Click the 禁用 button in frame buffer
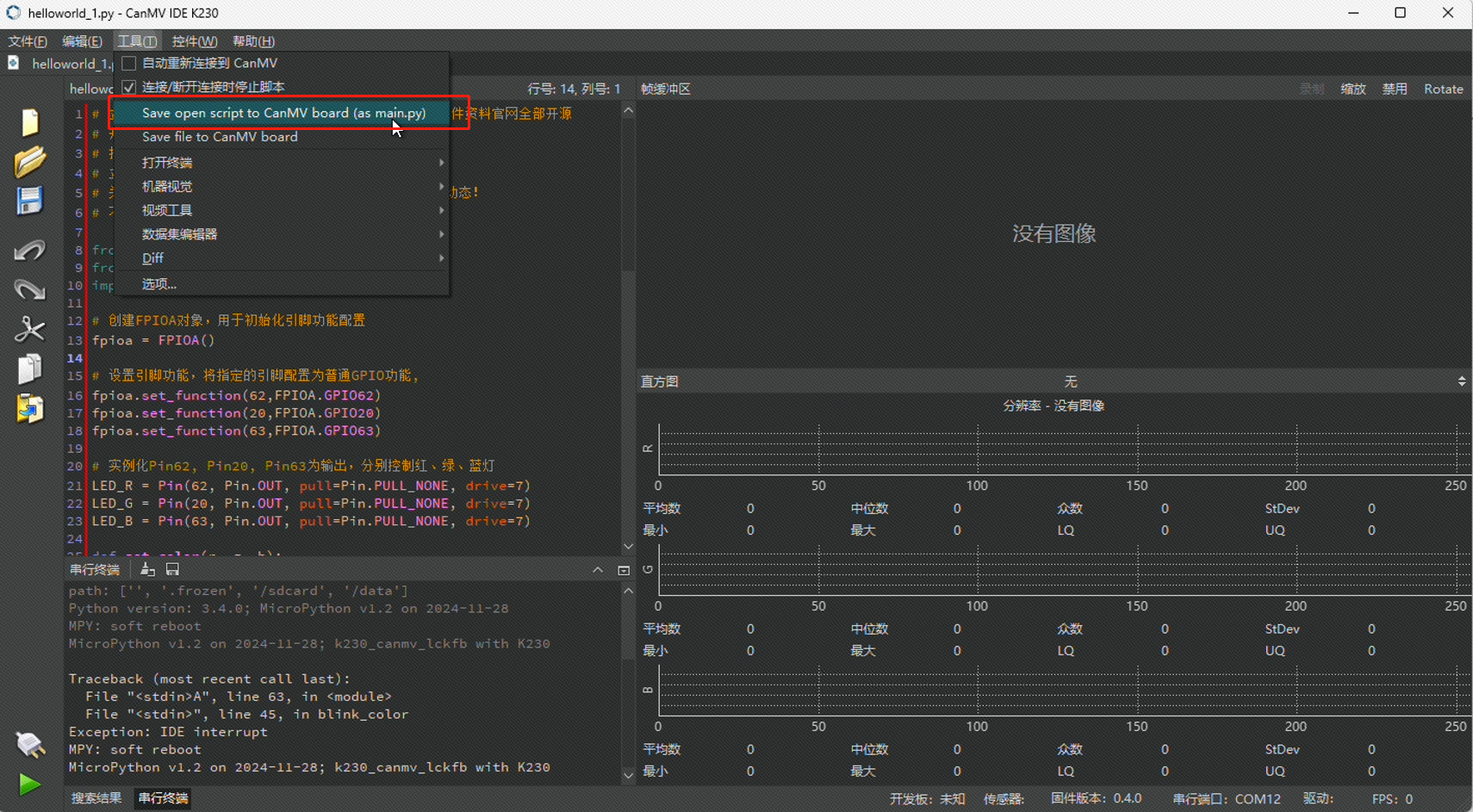 pyautogui.click(x=1395, y=89)
